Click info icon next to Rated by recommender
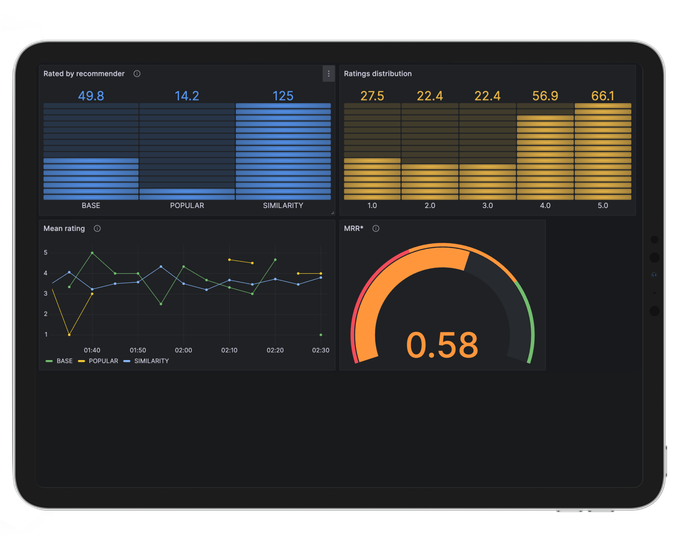 pos(137,74)
